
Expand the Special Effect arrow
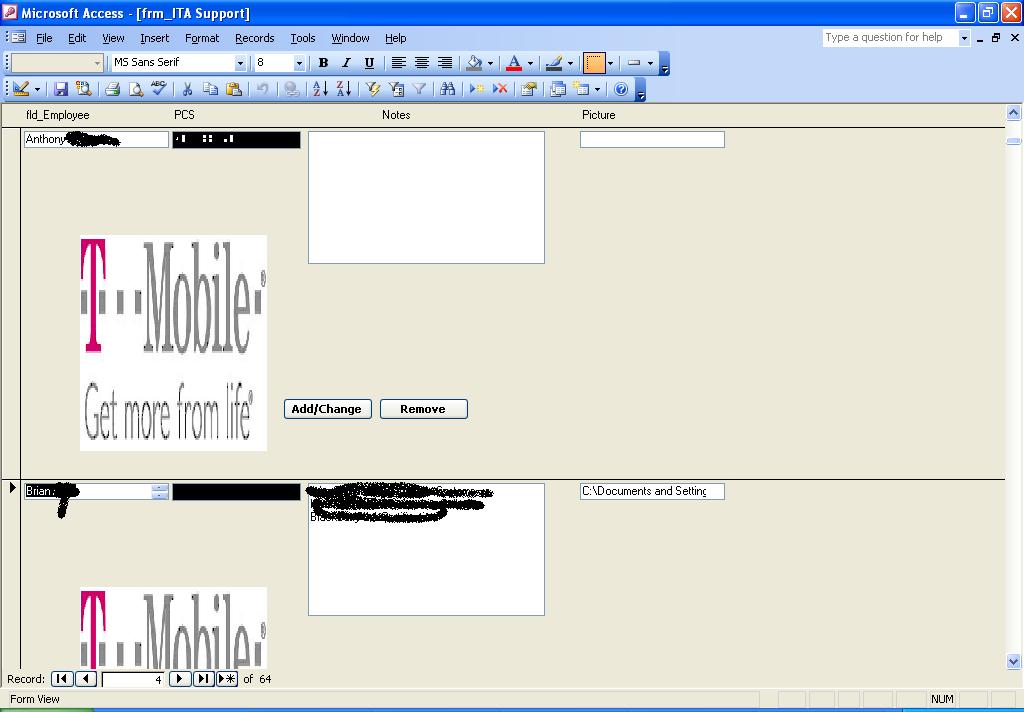[650, 63]
